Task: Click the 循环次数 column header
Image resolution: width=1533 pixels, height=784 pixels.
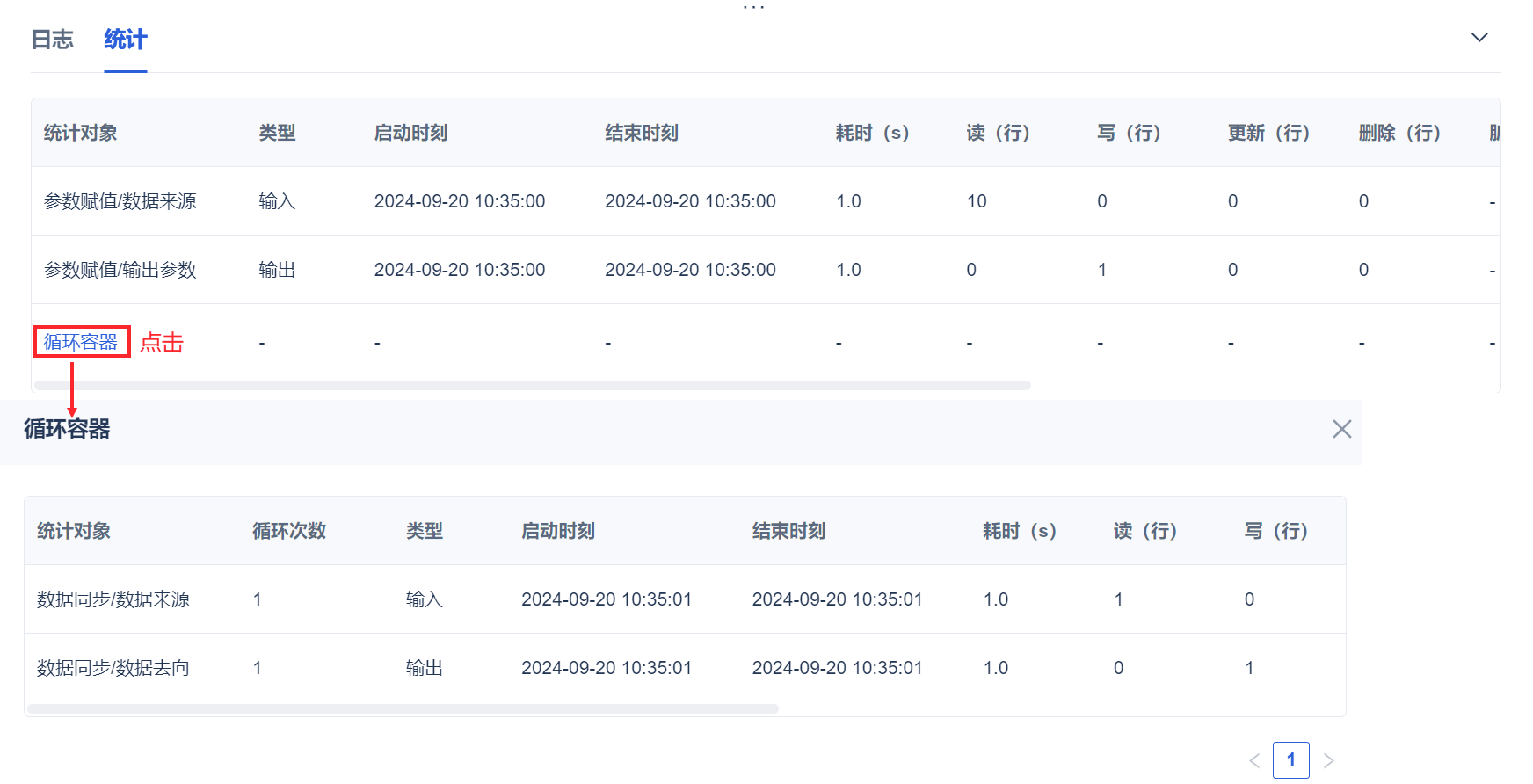Action: (x=289, y=531)
